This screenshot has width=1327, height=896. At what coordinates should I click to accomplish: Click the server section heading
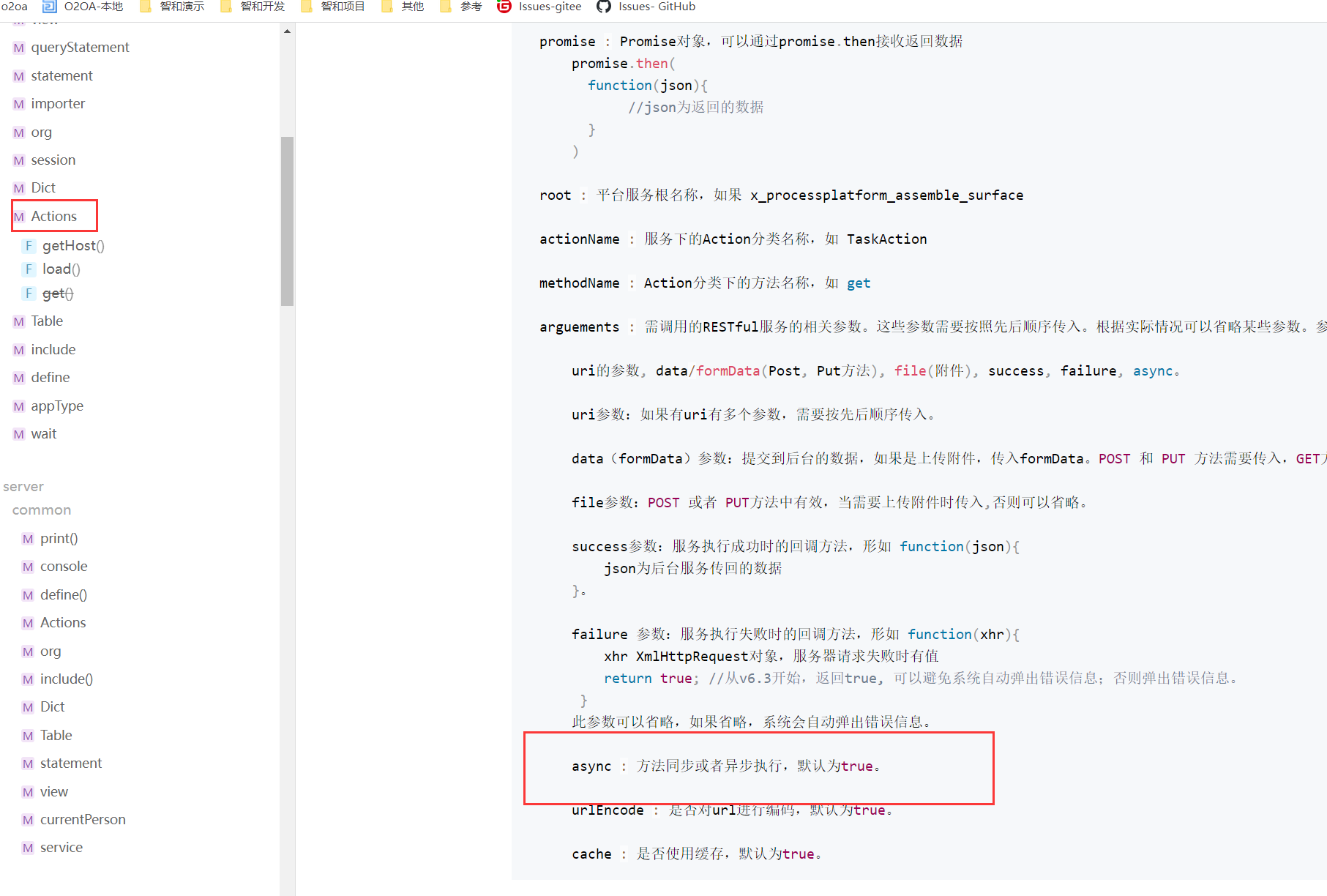23,487
